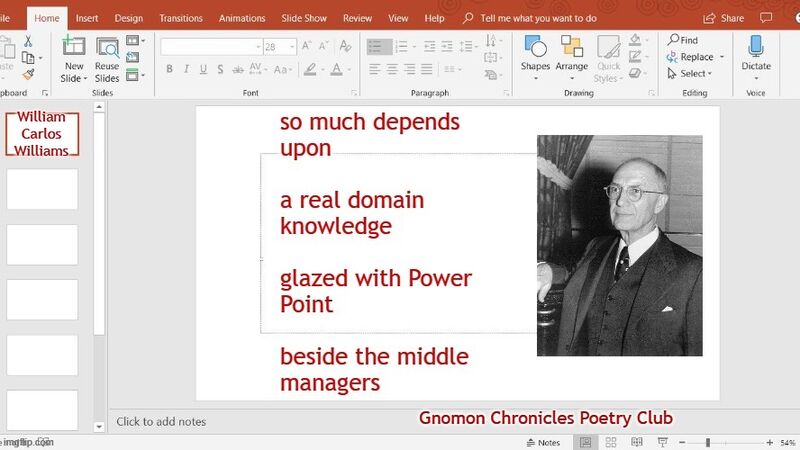Decrease font size with the smaller A icon

(323, 46)
